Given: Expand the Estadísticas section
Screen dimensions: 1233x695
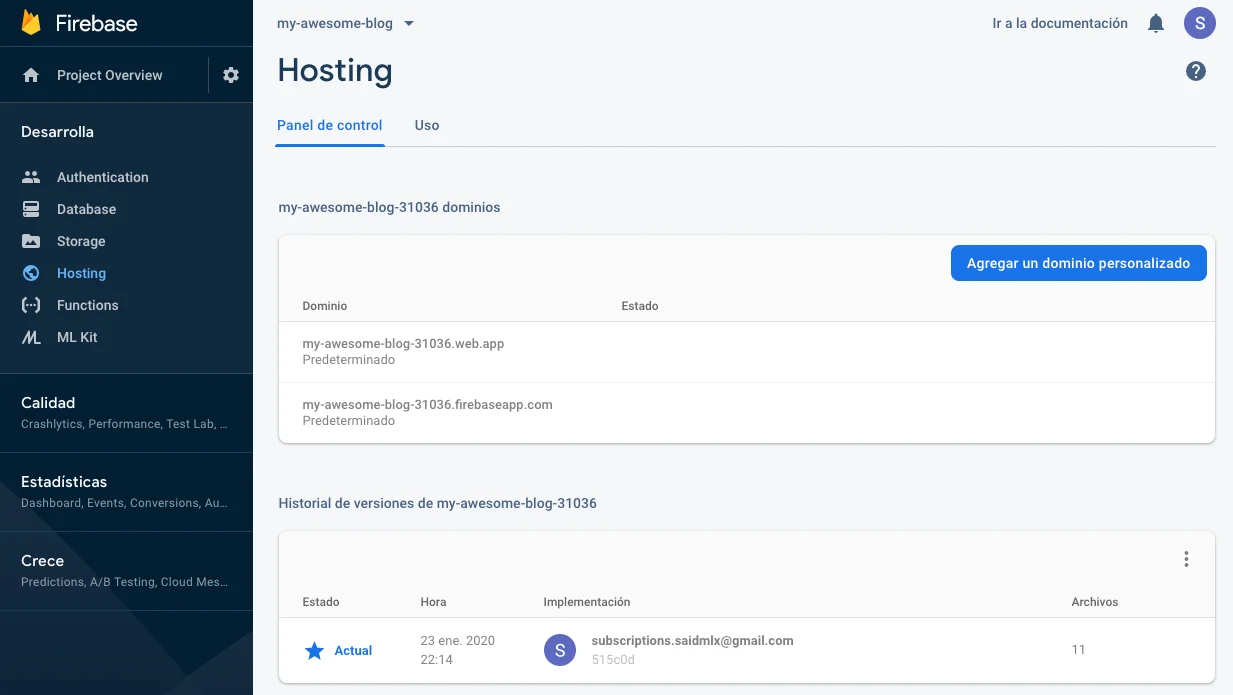Looking at the screenshot, I should click(x=126, y=491).
